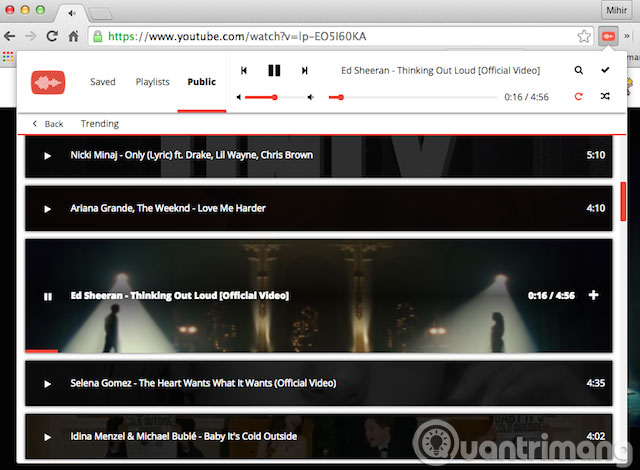
Task: Open a new browser tab
Action: pos(100,14)
